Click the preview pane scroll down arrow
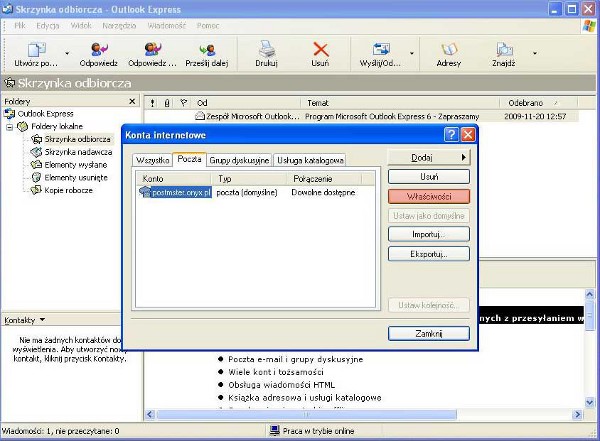This screenshot has width=600, height=441. point(590,402)
